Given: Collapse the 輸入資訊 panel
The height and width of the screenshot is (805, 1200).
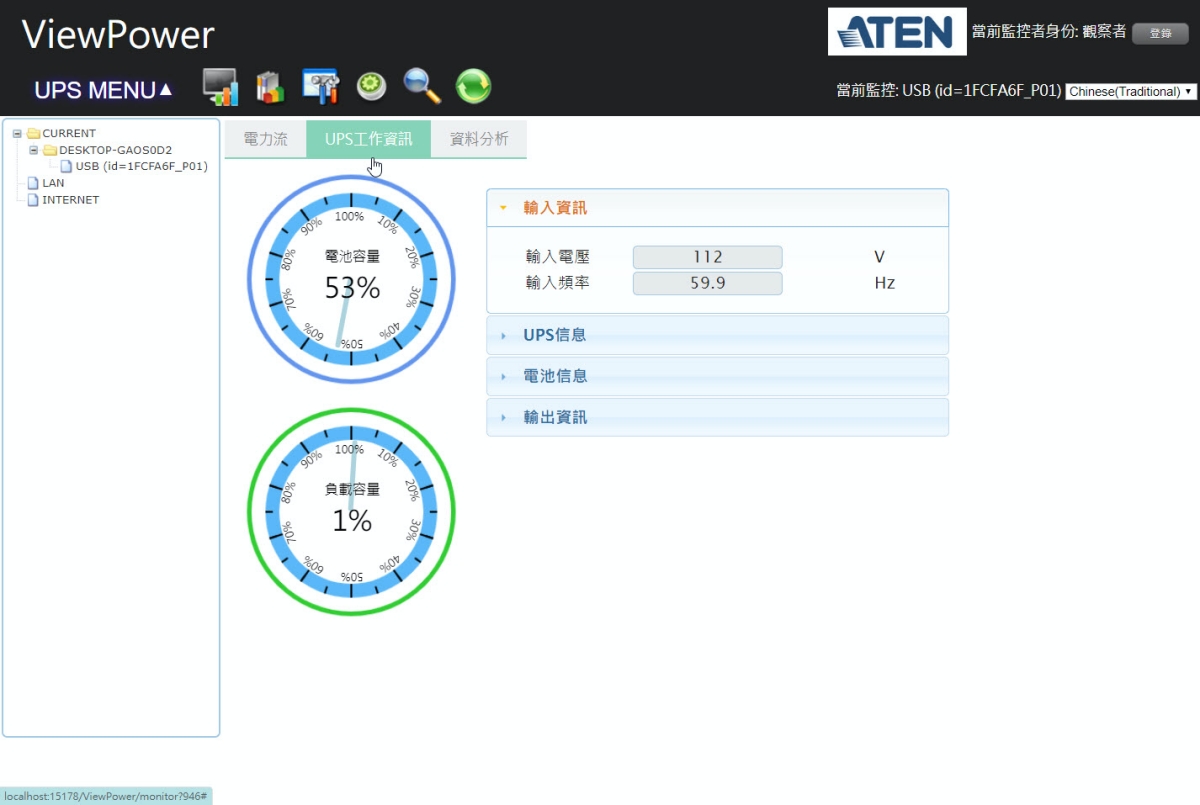Looking at the screenshot, I should tap(717, 208).
